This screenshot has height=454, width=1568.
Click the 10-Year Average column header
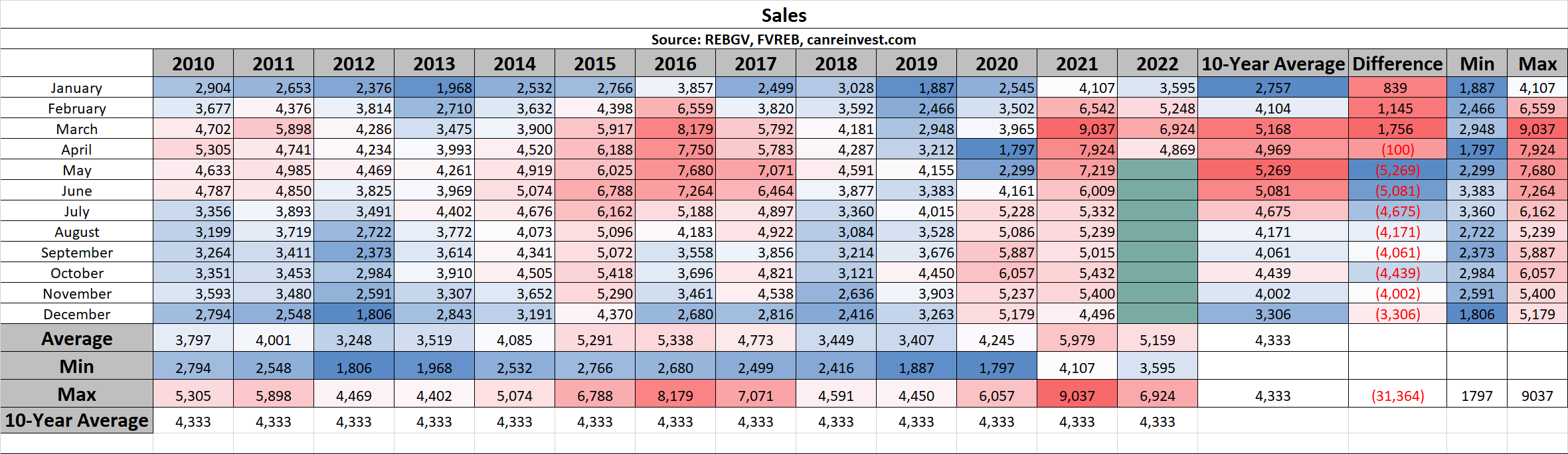click(x=1272, y=64)
